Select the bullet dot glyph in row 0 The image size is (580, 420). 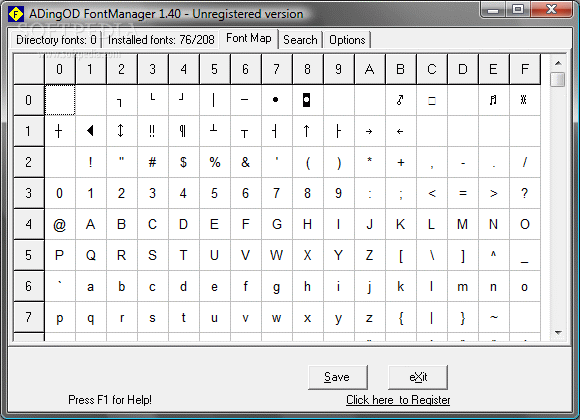pyautogui.click(x=276, y=100)
